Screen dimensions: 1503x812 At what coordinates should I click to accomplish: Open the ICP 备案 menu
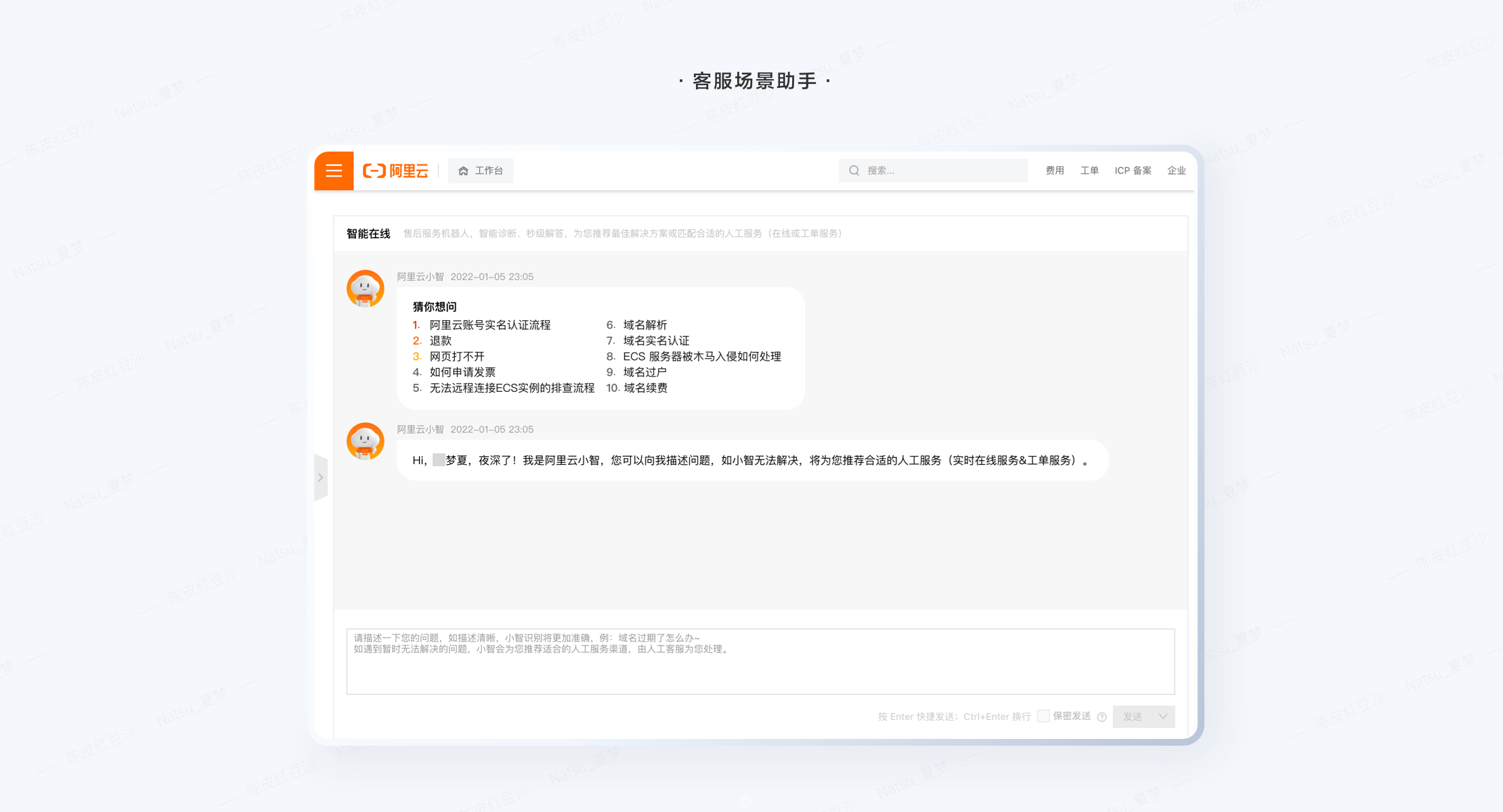(x=1133, y=171)
